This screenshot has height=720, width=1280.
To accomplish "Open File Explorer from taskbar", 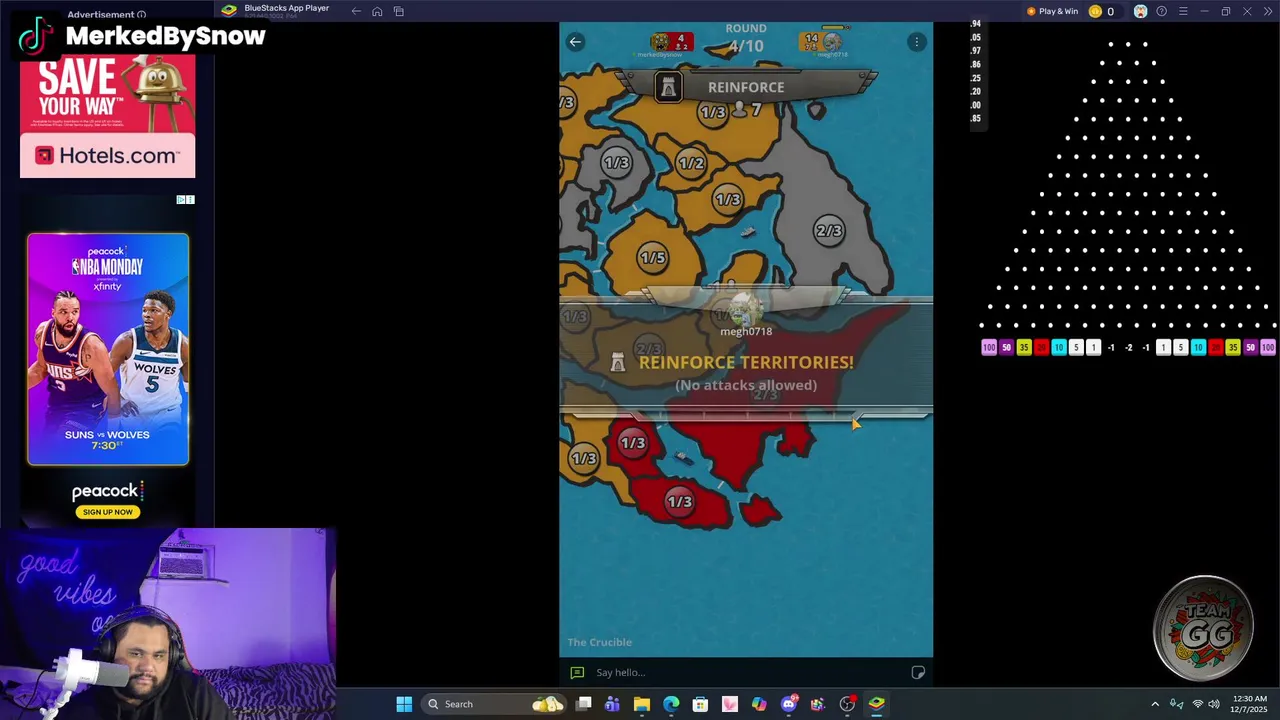I will coord(642,704).
